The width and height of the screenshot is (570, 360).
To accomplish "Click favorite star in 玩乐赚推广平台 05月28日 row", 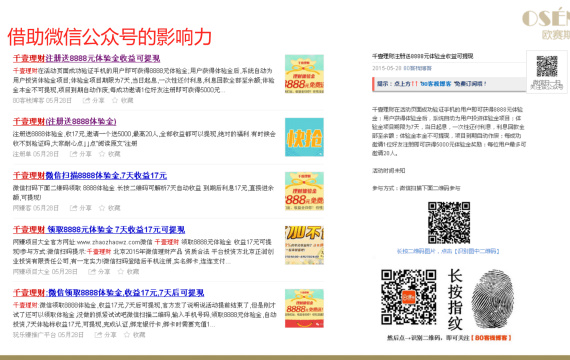I will pyautogui.click(x=127, y=335).
